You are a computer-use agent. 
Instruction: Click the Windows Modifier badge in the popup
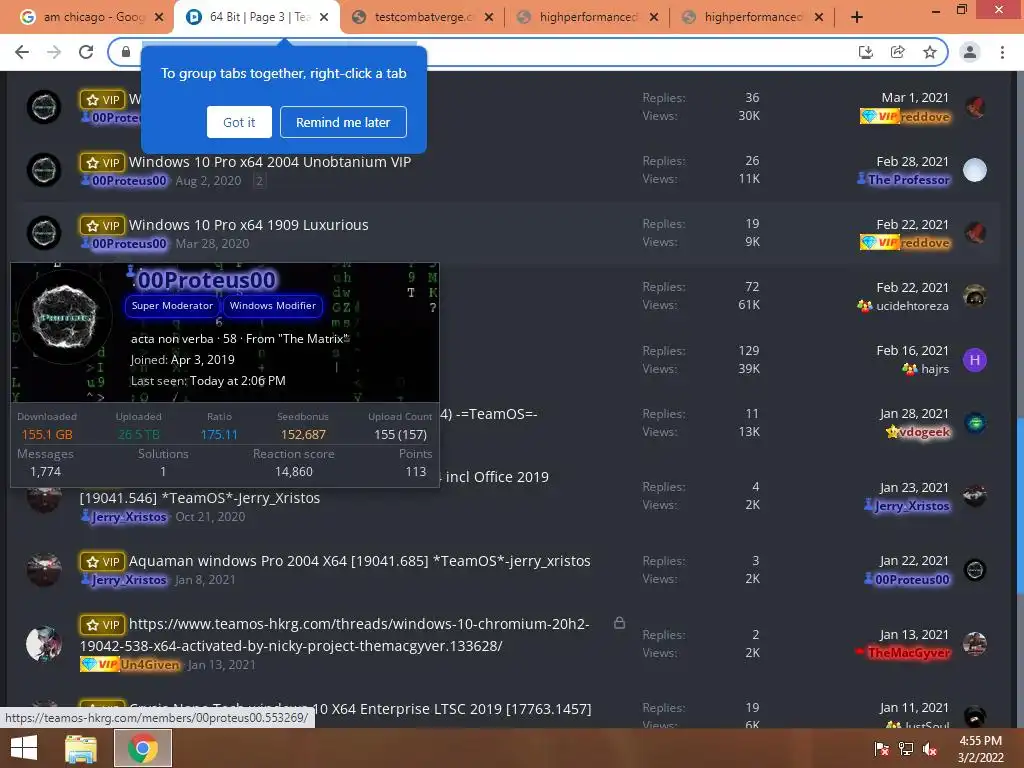click(272, 306)
